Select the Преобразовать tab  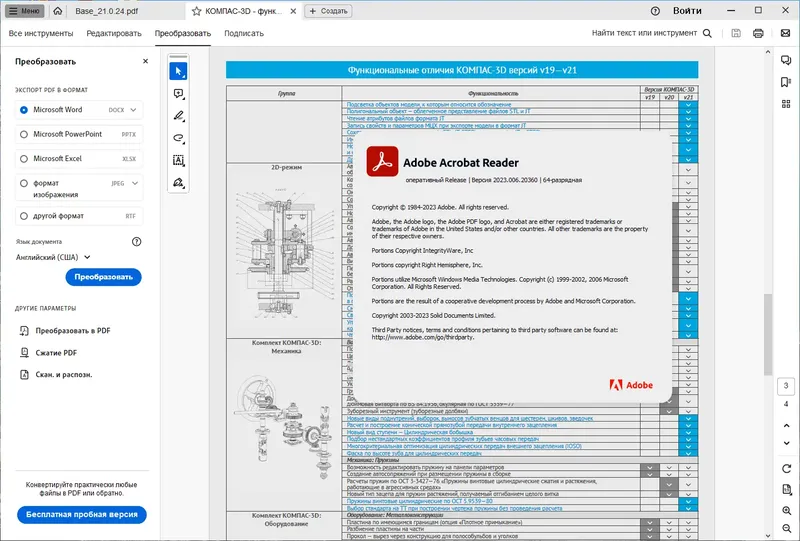183,33
